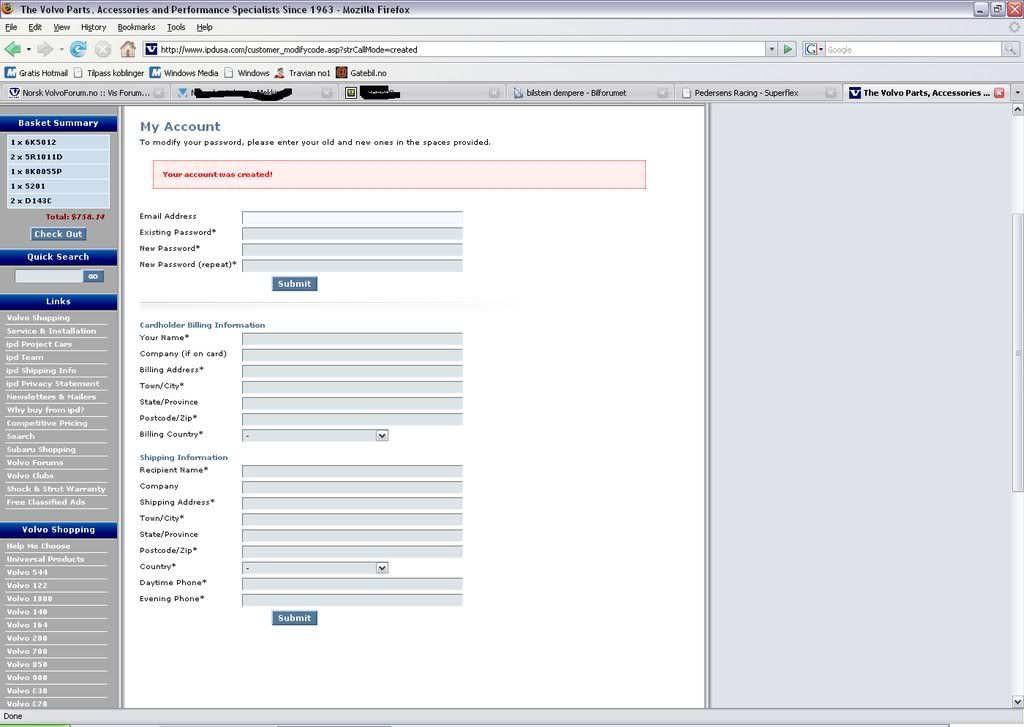The height and width of the screenshot is (727, 1024).
Task: Click the Email Address input field
Action: tap(352, 217)
